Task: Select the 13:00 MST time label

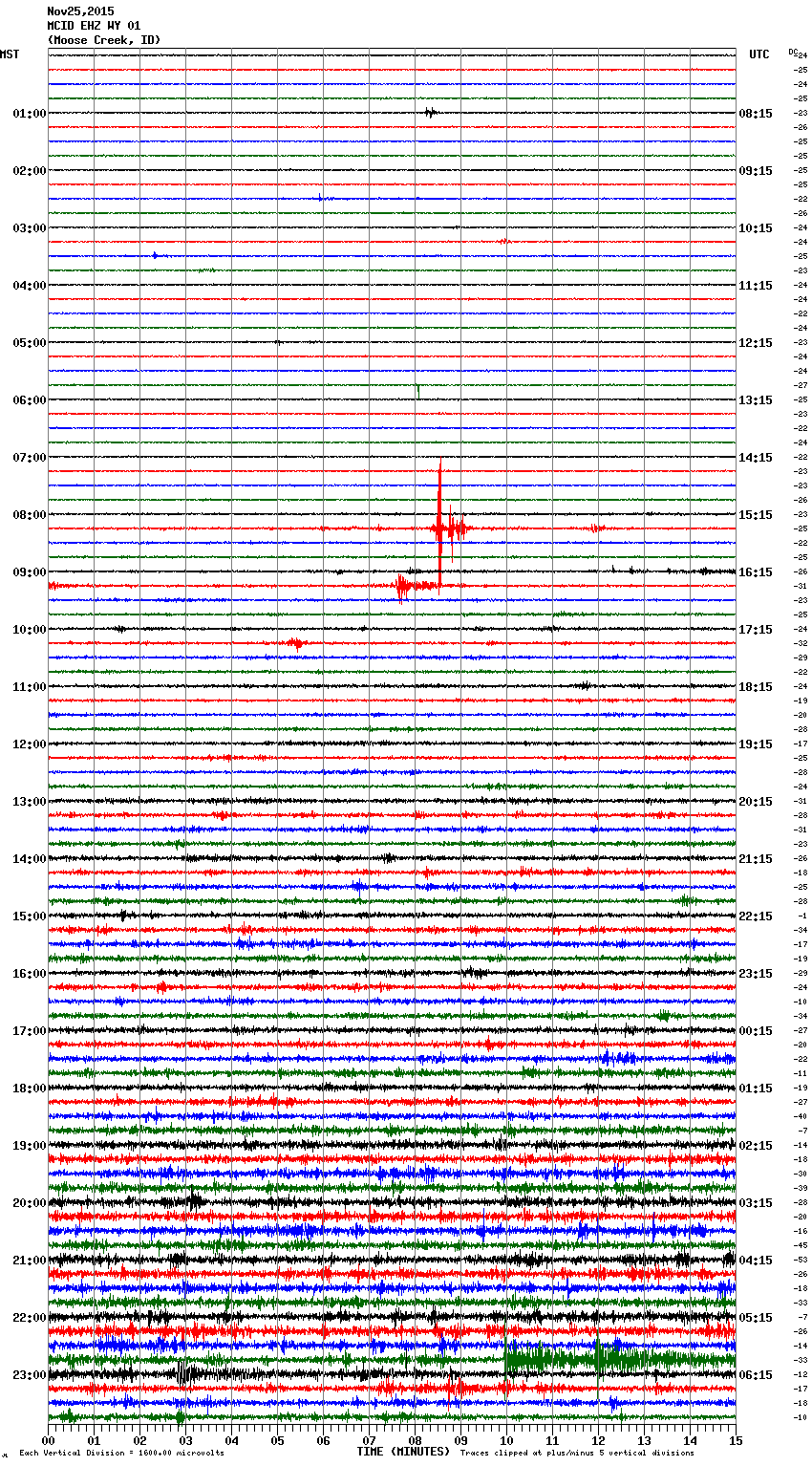Action: coord(30,802)
